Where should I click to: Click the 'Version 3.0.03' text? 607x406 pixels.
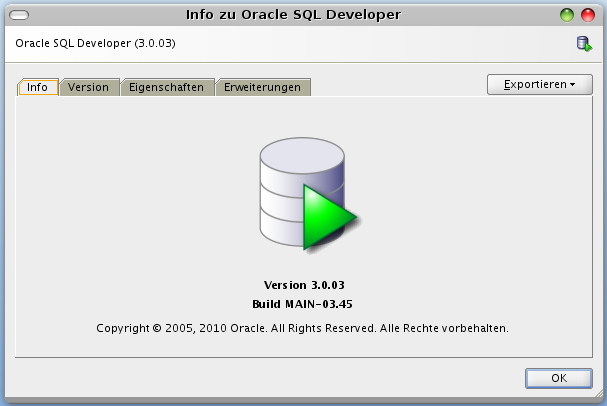[x=304, y=285]
